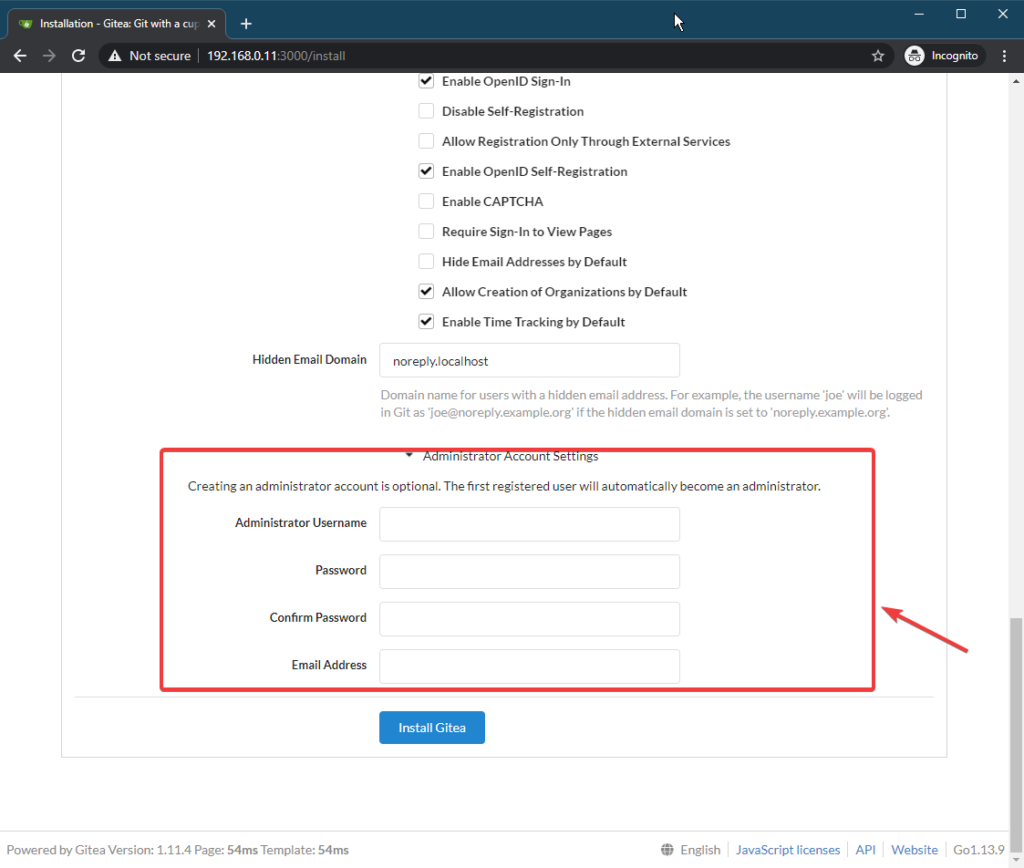Click the Hidden Email Domain label
Screen dimensions: 1024x868
click(310, 359)
